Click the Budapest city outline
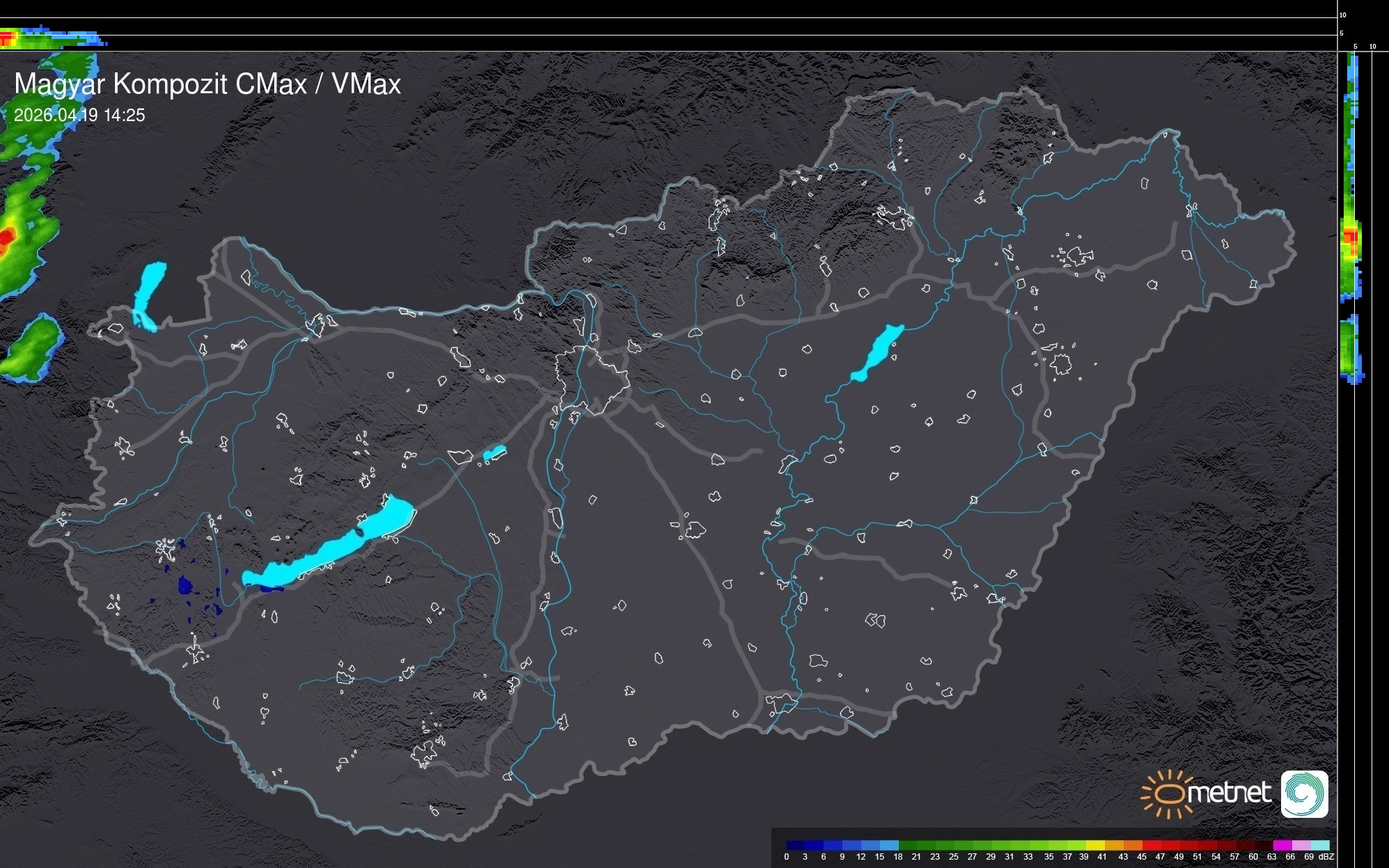This screenshot has width=1389, height=868. click(592, 381)
